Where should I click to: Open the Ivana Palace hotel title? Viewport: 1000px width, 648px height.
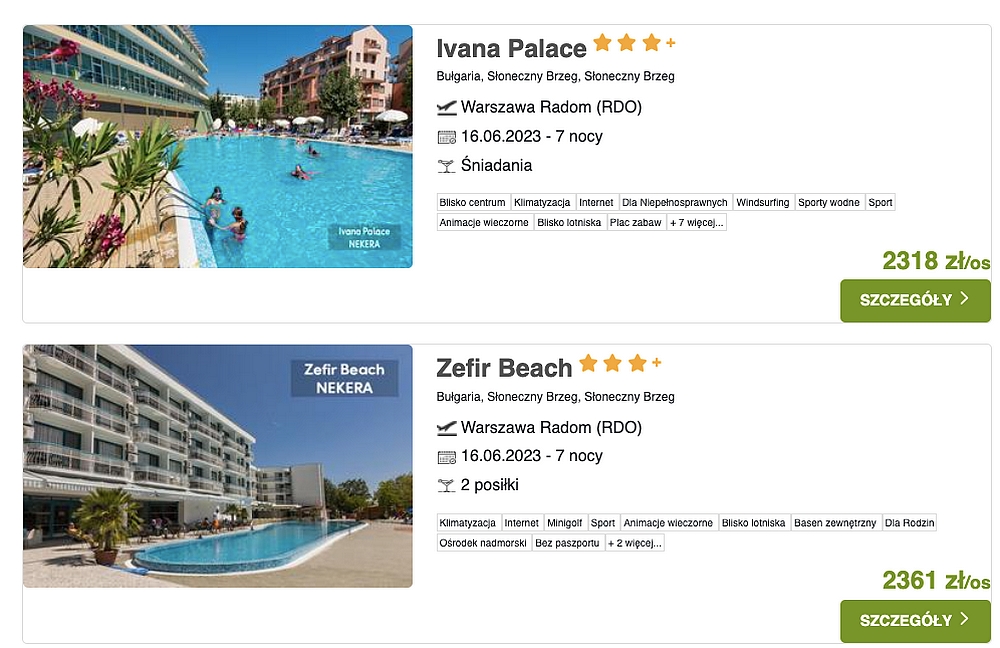click(x=511, y=48)
